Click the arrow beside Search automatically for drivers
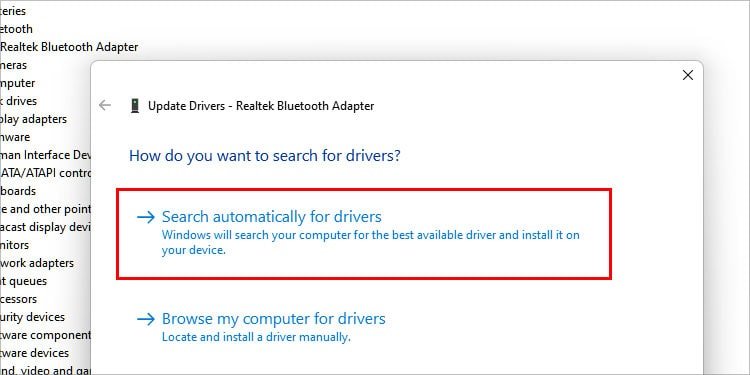Screen dimensions: 750x375 point(146,217)
